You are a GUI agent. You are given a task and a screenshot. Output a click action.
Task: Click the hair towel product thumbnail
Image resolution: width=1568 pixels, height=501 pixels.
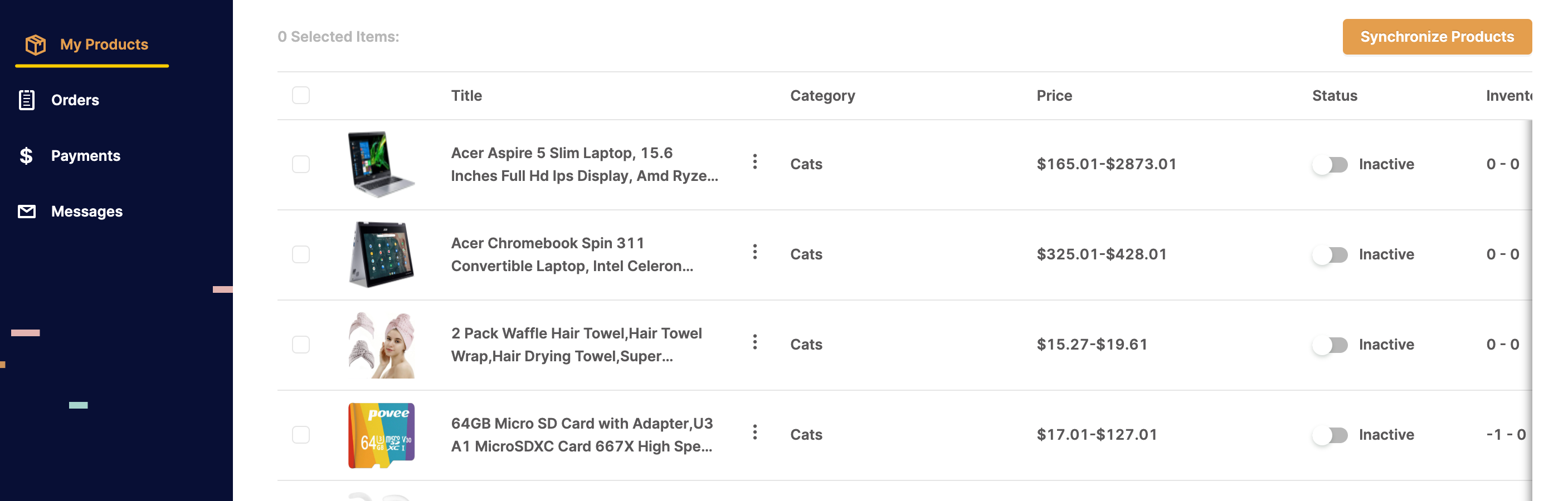[382, 345]
